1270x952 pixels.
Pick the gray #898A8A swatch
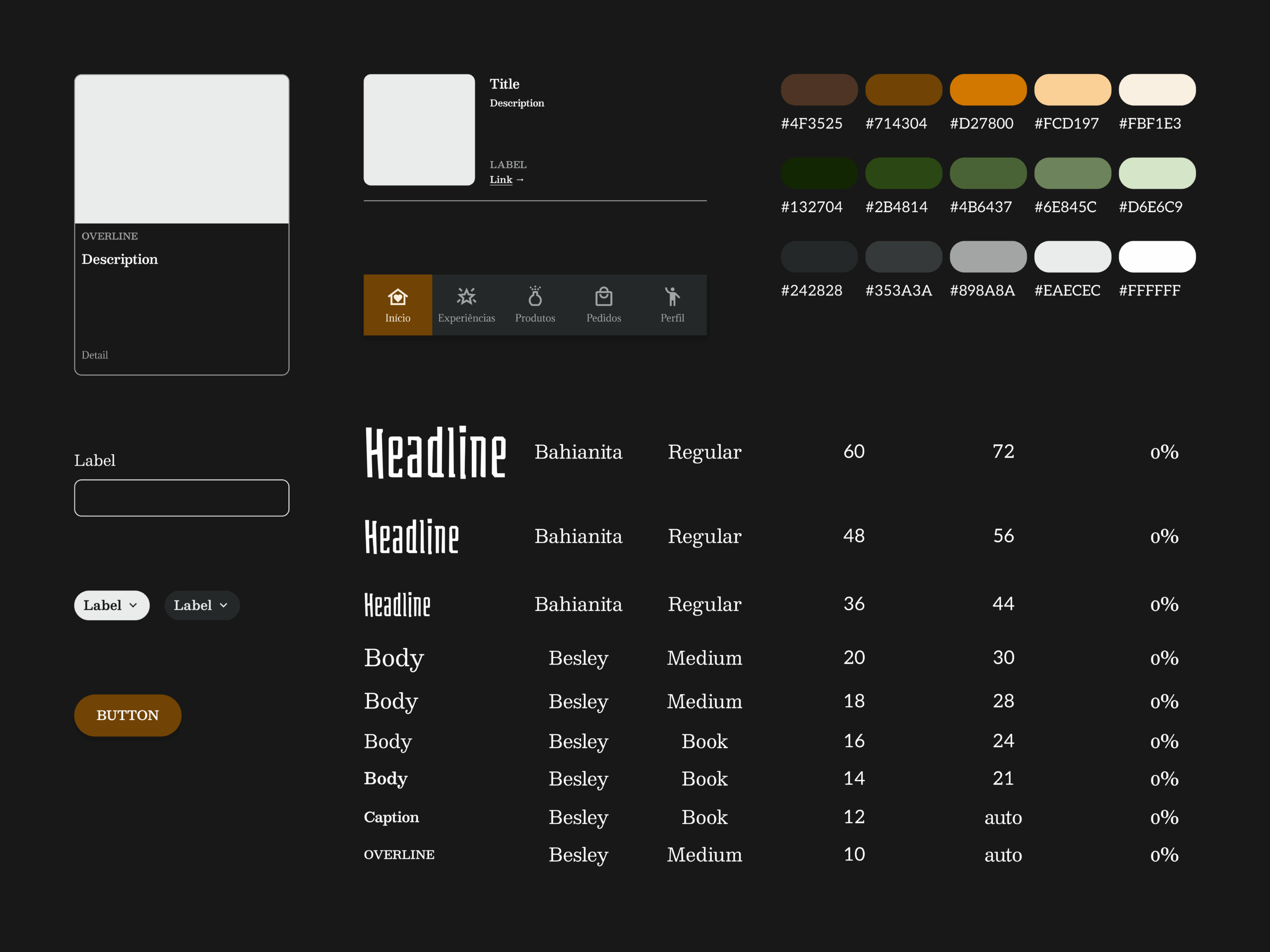988,256
